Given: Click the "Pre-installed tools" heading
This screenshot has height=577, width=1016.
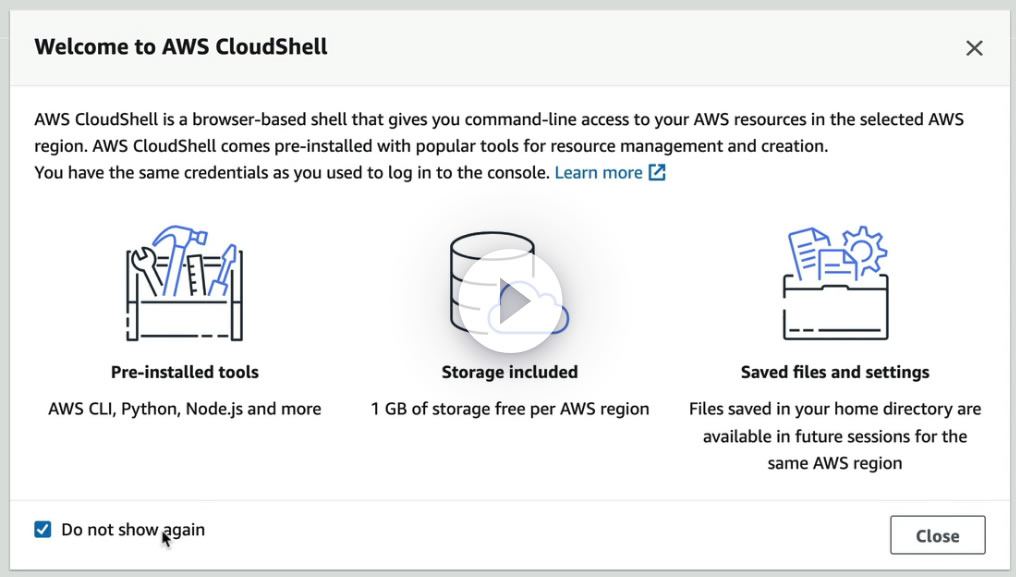Looking at the screenshot, I should pyautogui.click(x=185, y=372).
